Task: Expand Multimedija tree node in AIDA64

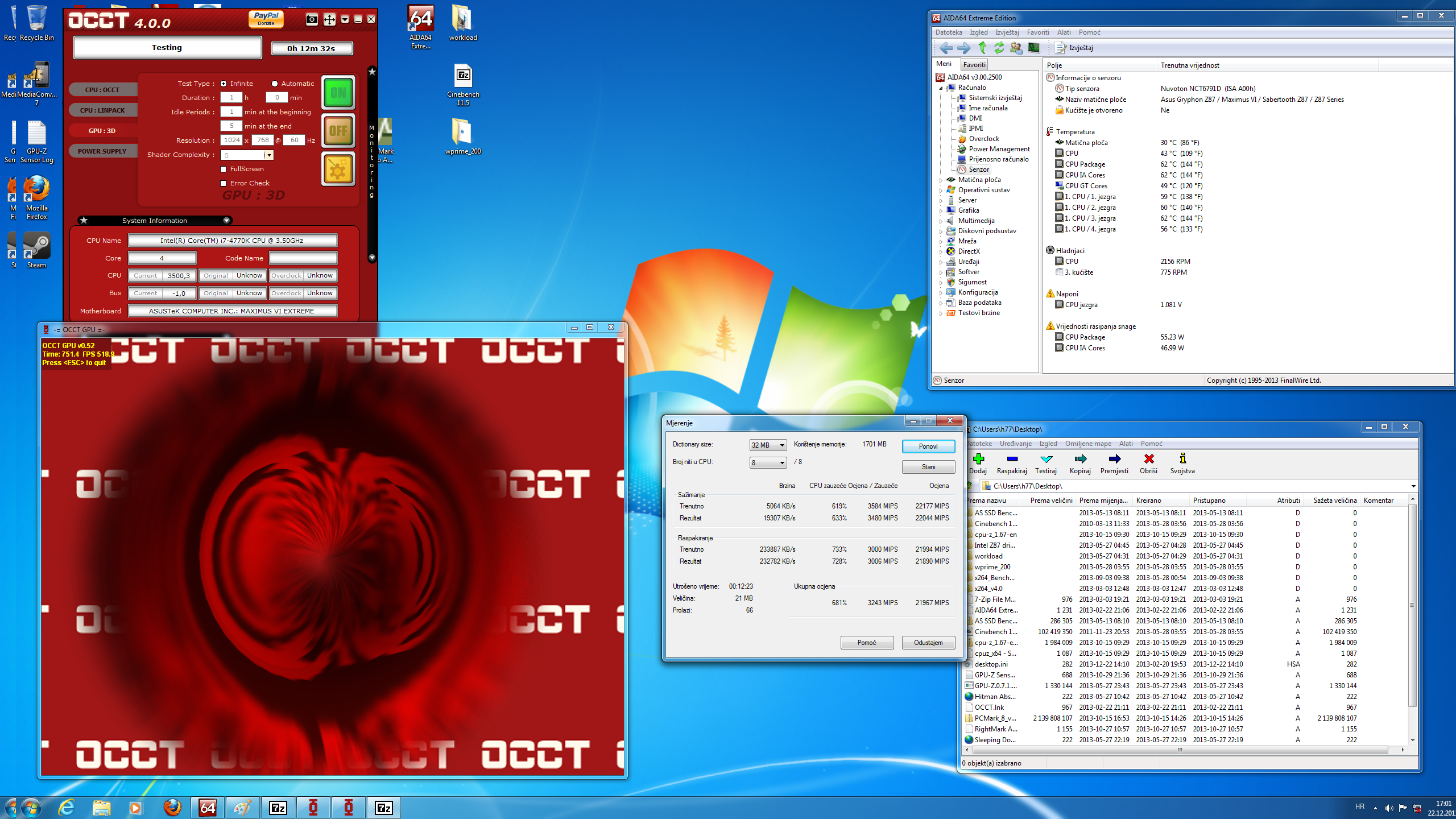Action: pos(941,221)
